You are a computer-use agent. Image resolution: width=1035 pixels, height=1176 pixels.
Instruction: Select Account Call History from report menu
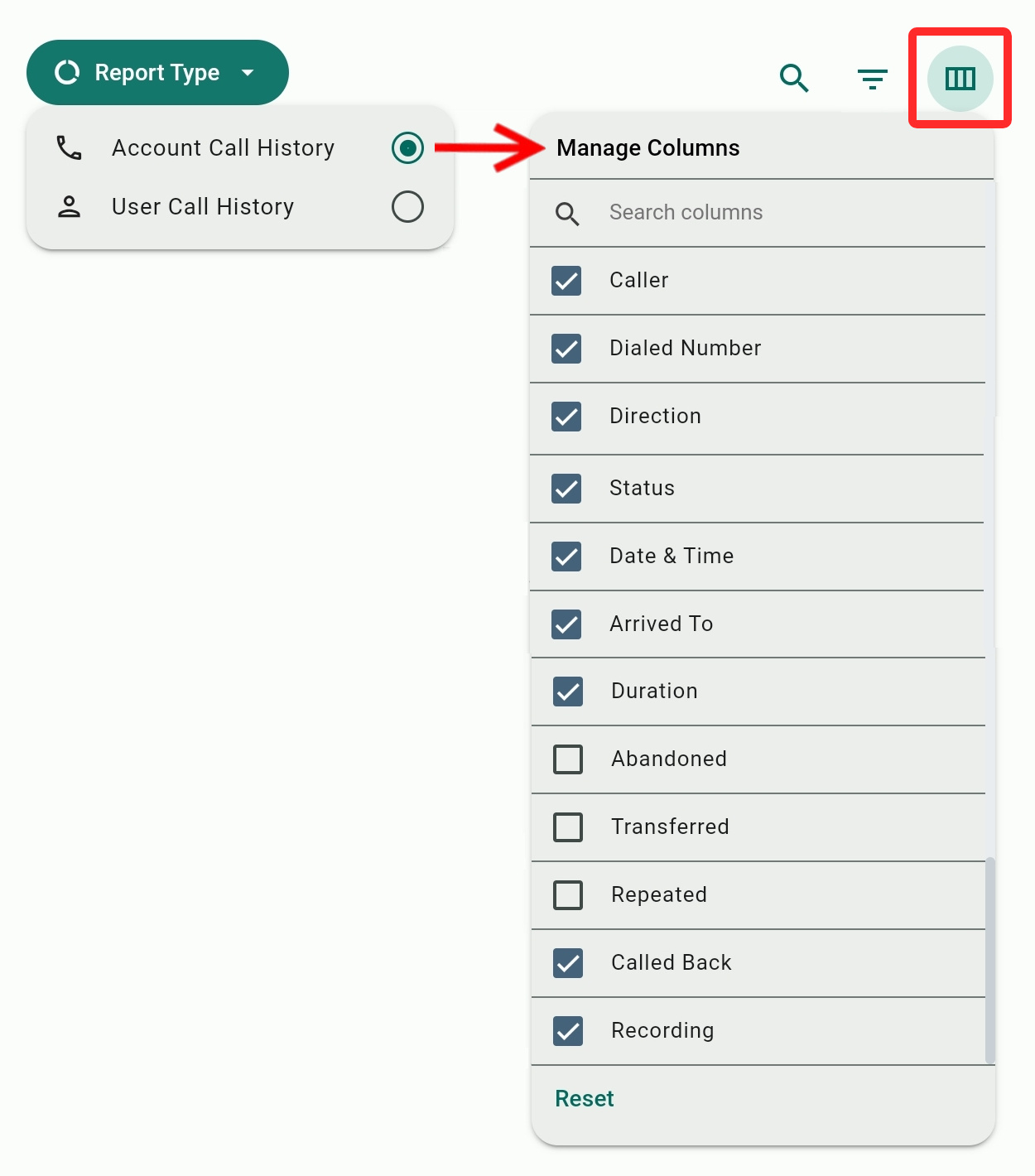pos(223,148)
